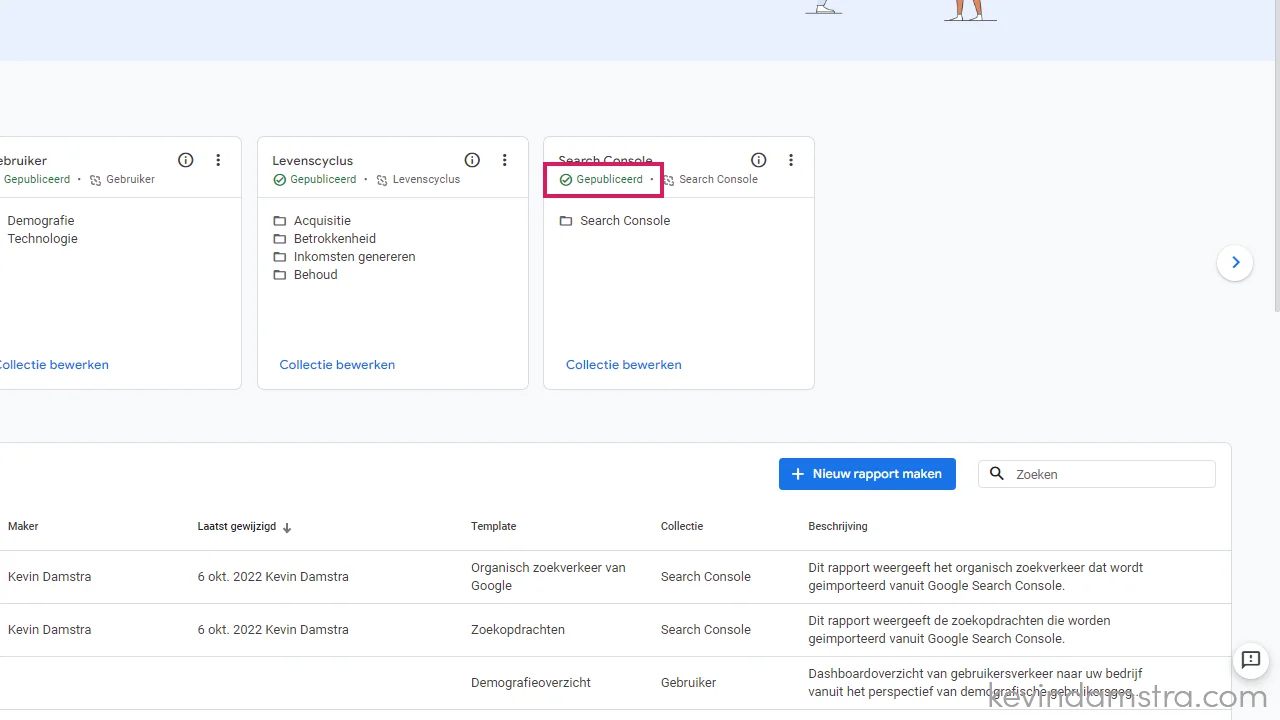
Task: Click the search magnifier icon
Action: click(x=997, y=474)
